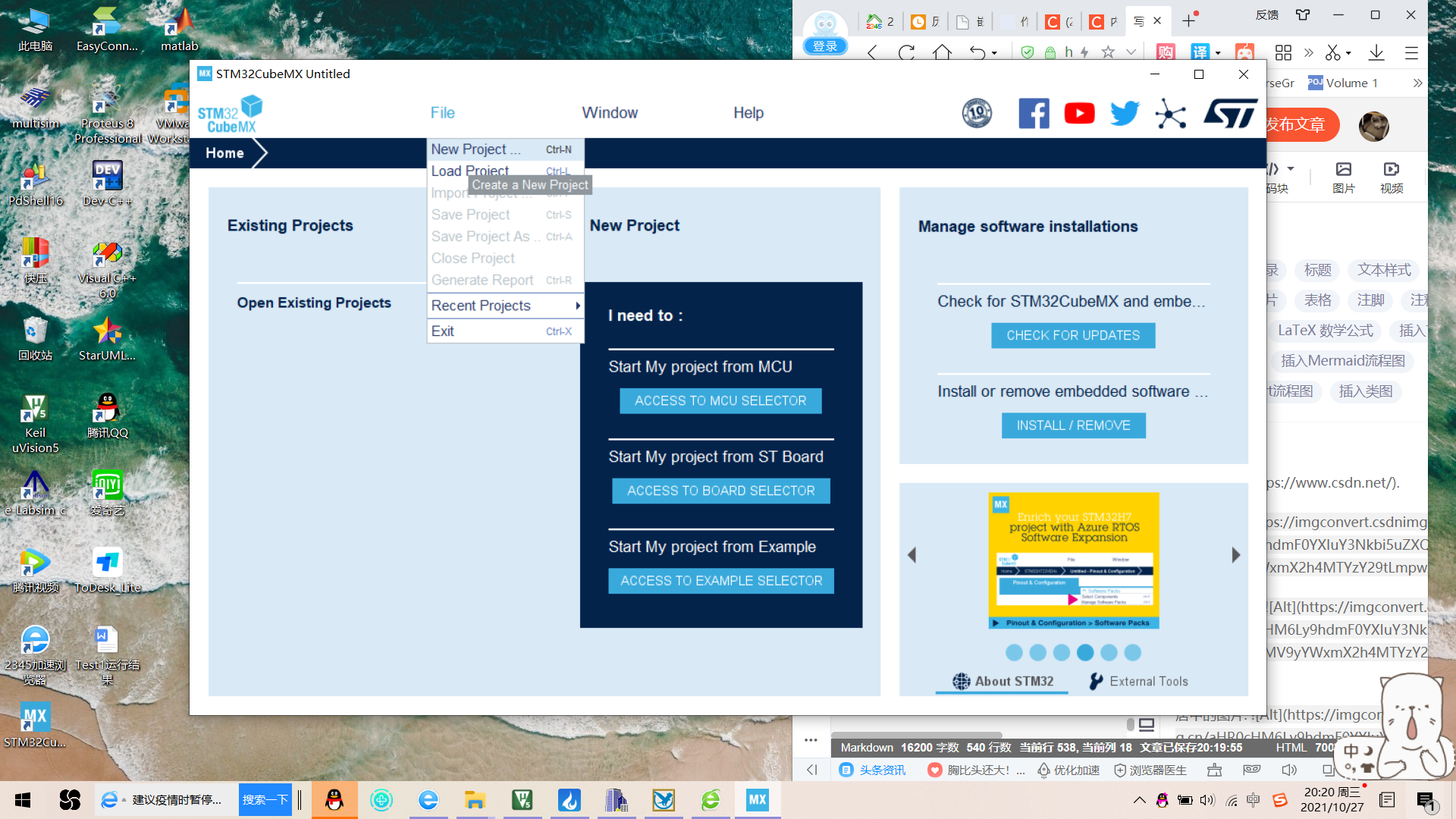The height and width of the screenshot is (819, 1456).
Task: Select Exit in the File menu
Action: pos(505,331)
